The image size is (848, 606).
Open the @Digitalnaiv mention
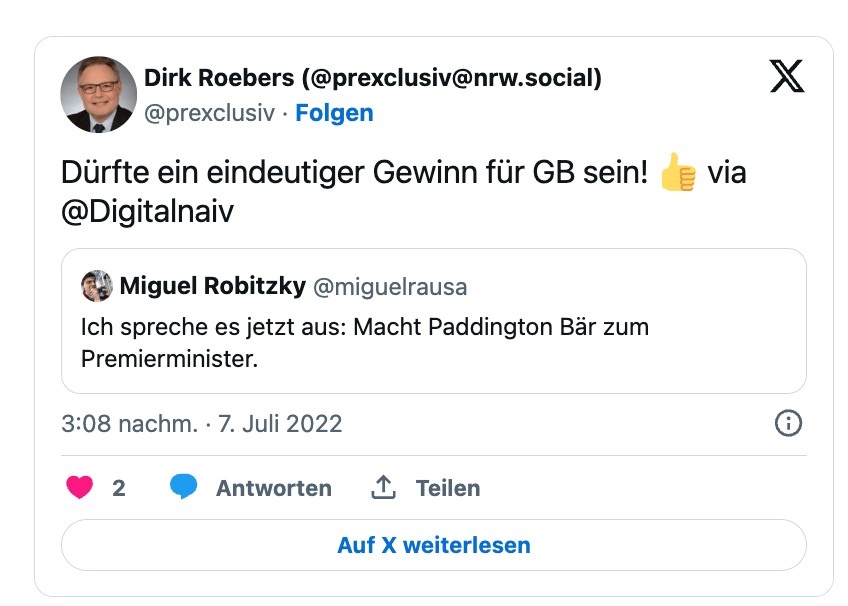point(147,212)
